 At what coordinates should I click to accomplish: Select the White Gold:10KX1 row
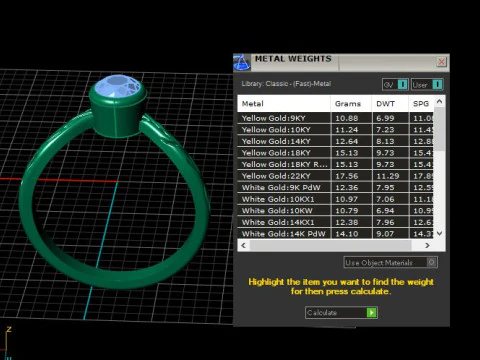click(x=336, y=199)
